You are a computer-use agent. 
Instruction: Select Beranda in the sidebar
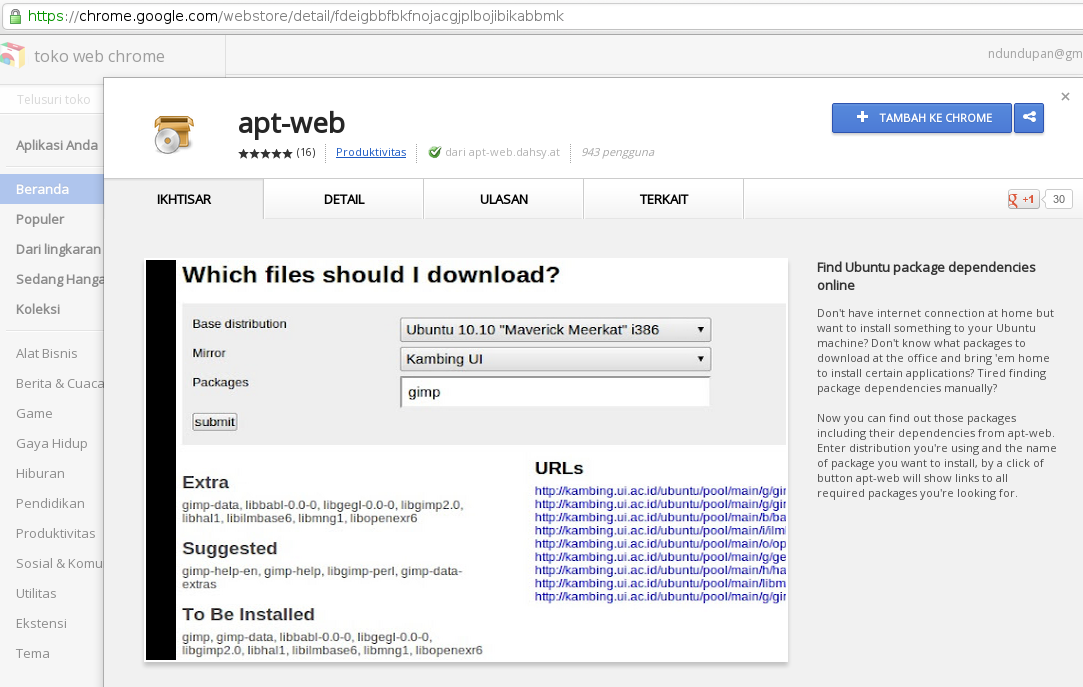(52, 189)
